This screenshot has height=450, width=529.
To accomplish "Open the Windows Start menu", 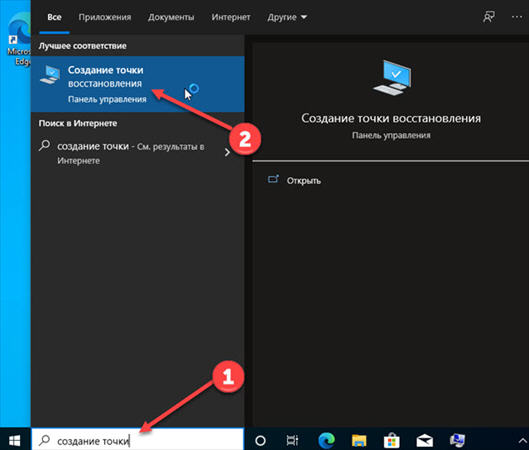I will (15, 440).
